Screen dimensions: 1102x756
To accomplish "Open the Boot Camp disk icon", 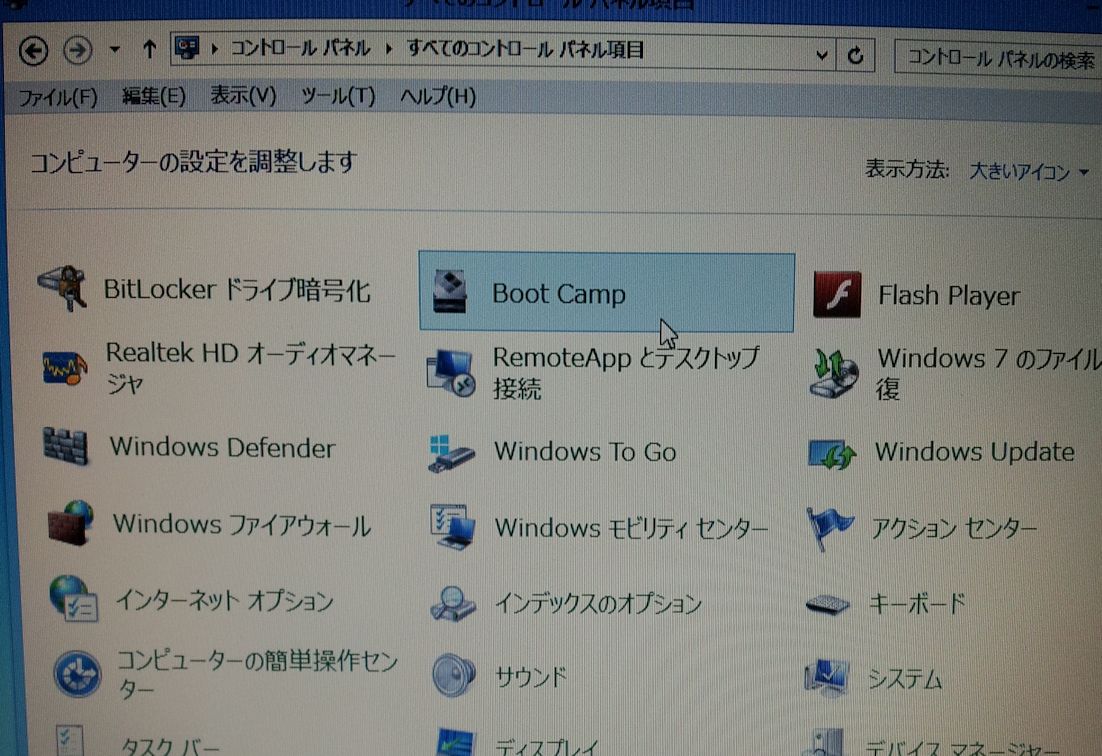I will (450, 292).
